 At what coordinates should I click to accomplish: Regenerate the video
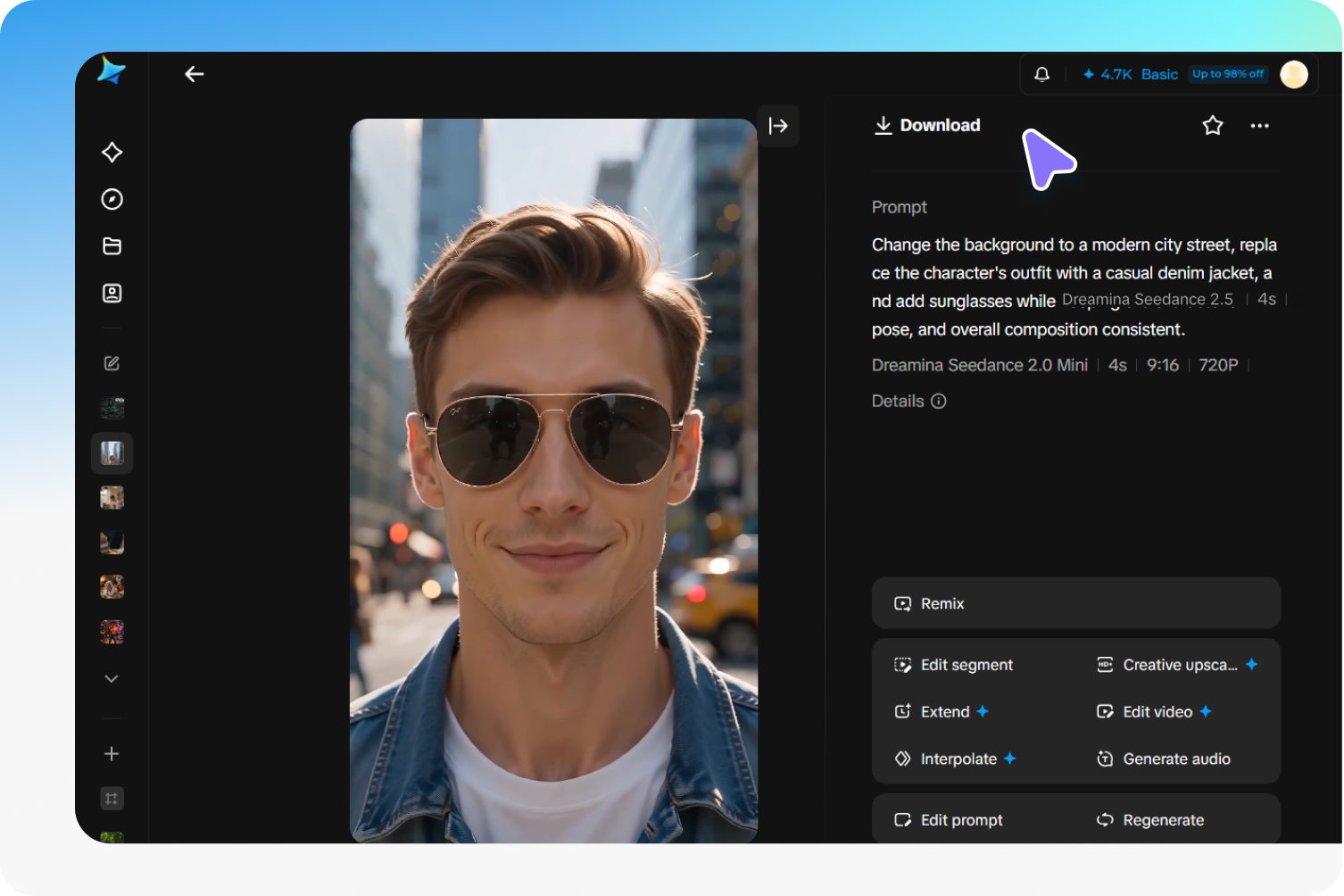1149,820
